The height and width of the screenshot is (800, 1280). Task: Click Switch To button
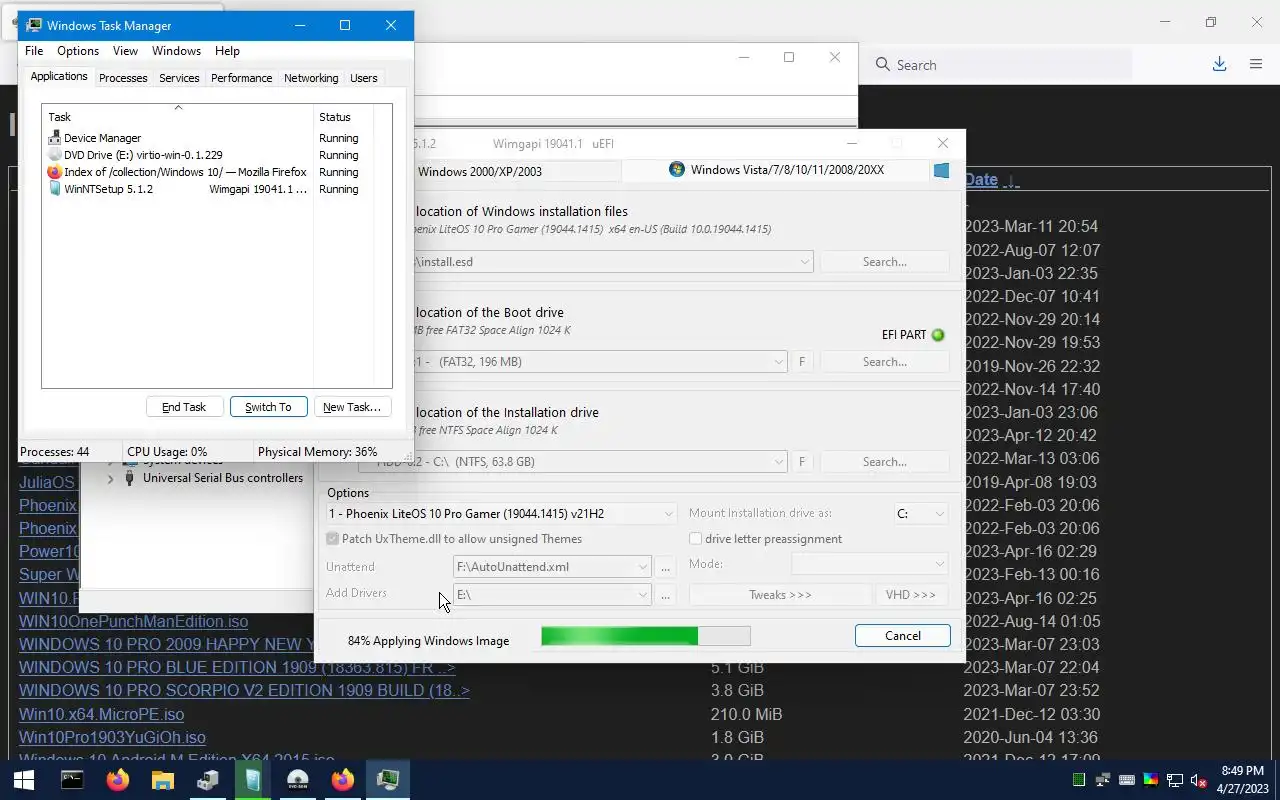(268, 407)
